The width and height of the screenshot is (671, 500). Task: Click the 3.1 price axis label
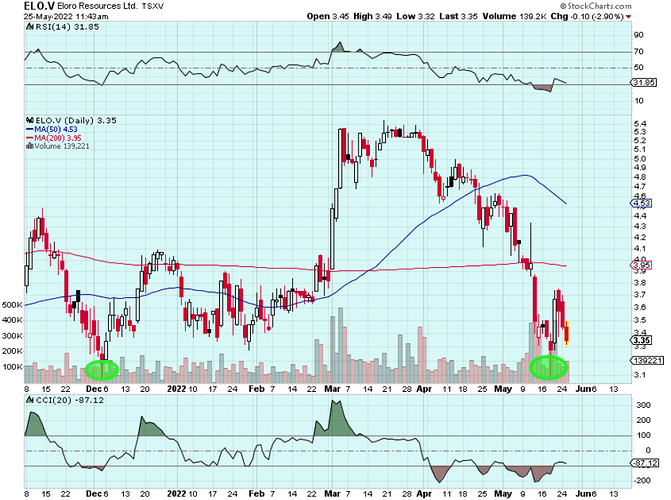641,375
